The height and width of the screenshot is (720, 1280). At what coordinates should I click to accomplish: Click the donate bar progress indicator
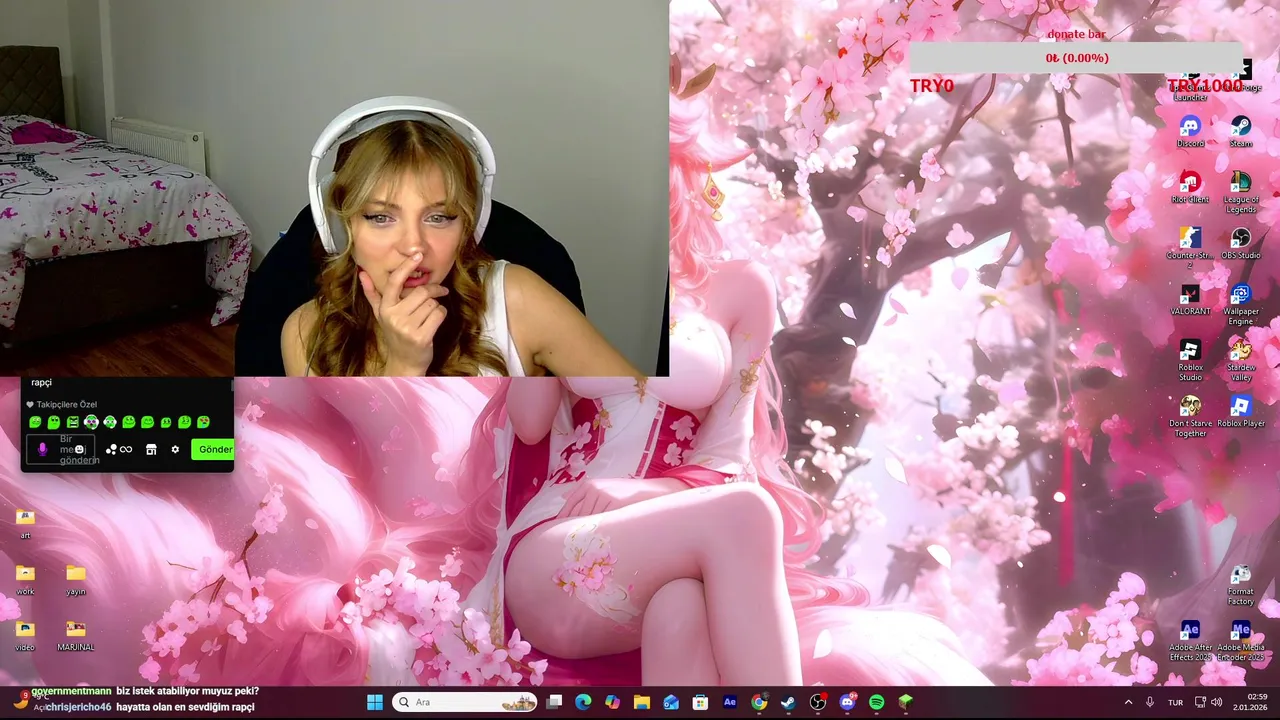1076,58
